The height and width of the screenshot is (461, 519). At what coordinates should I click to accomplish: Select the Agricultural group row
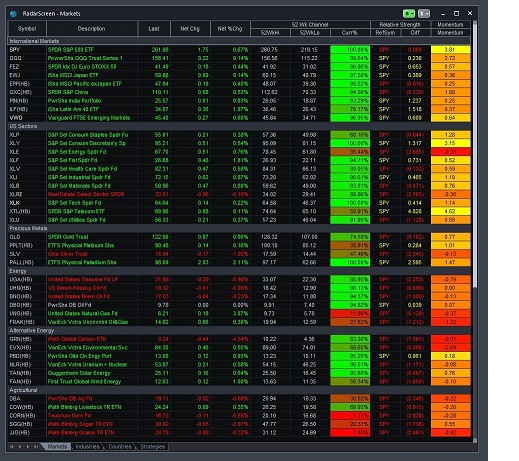coord(239,390)
